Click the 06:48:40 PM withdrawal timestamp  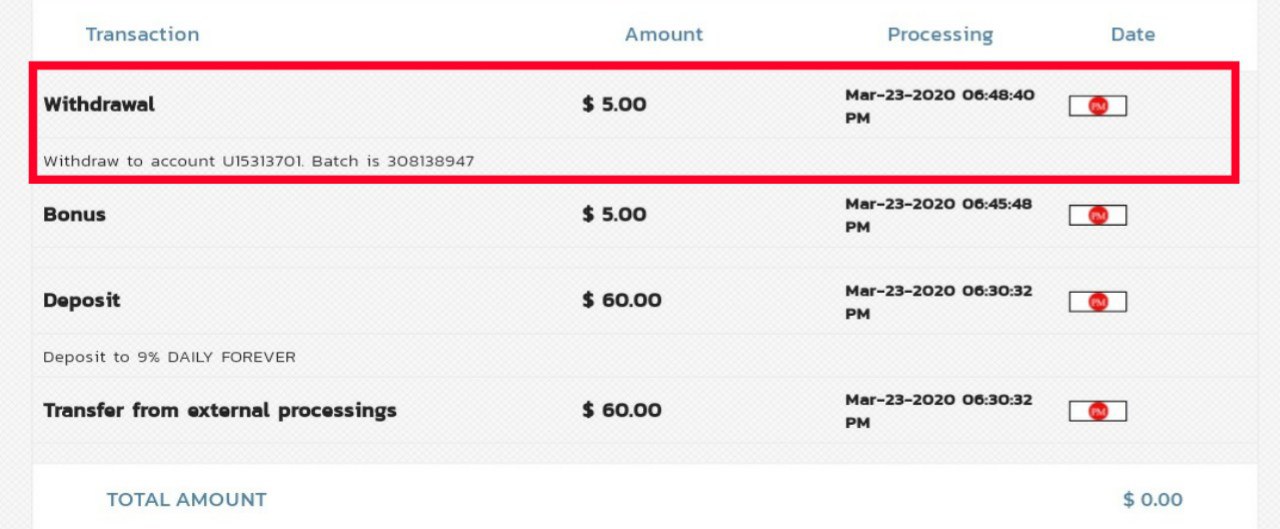[939, 106]
